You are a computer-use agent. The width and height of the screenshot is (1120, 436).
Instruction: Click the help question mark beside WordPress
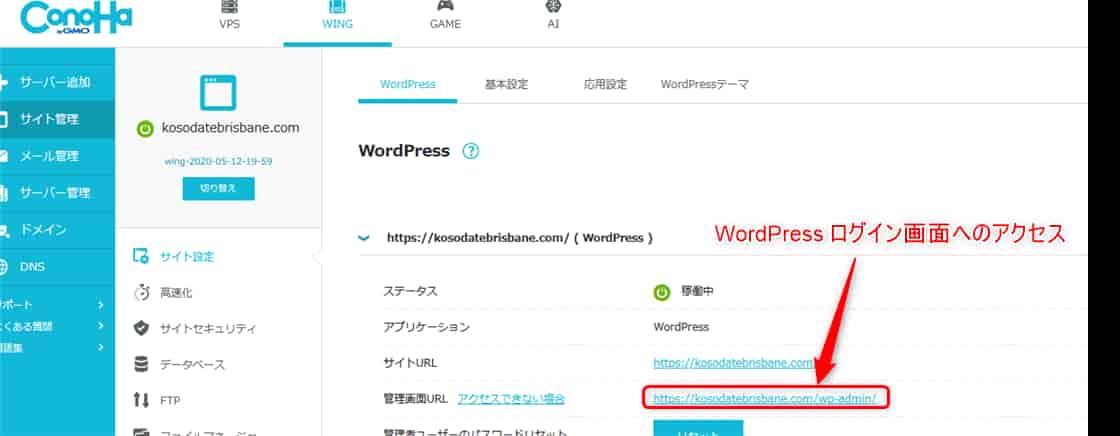click(471, 152)
